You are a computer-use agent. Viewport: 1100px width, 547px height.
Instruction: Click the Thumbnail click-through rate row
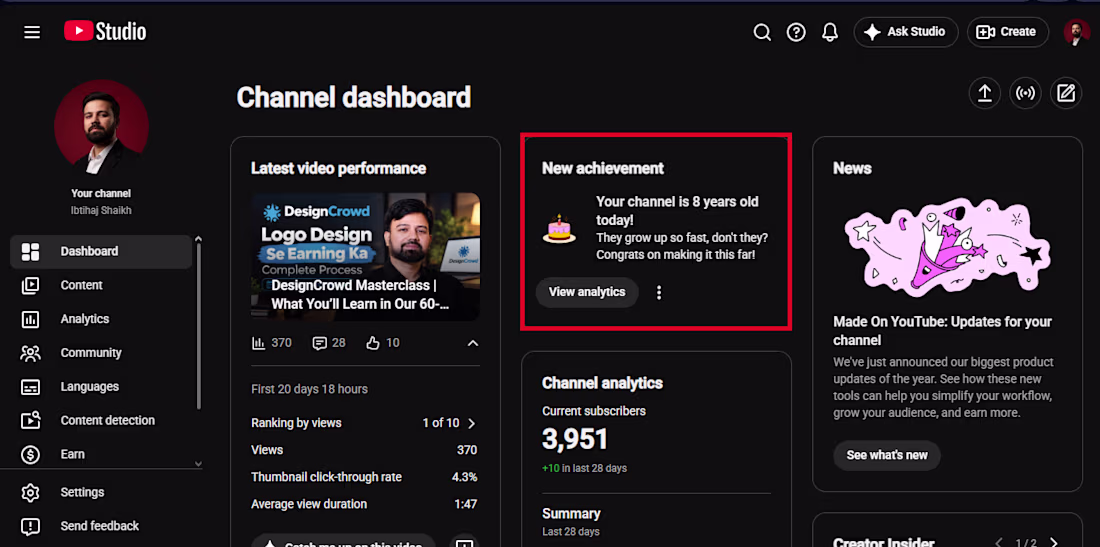click(x=365, y=477)
